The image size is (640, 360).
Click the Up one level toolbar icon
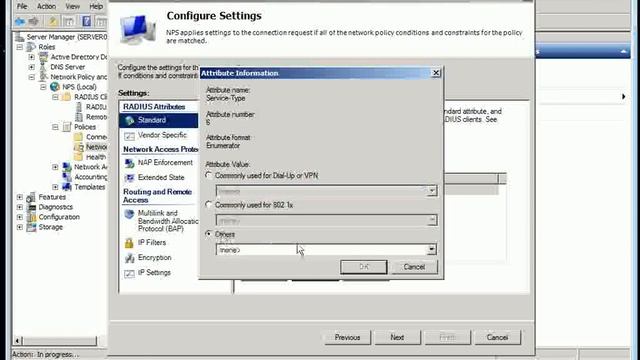[x=52, y=21]
